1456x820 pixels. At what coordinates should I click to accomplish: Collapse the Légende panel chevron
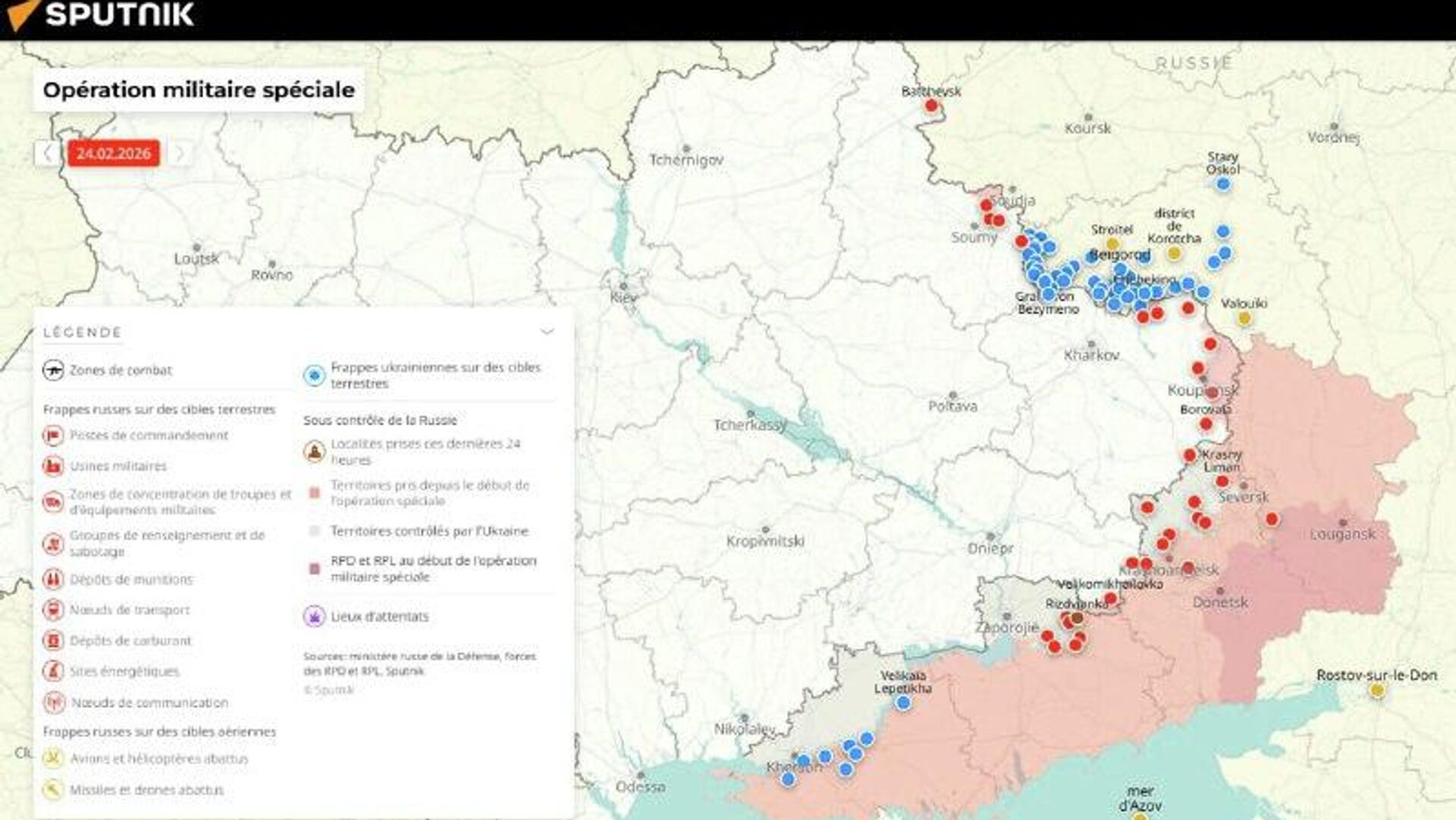[547, 331]
